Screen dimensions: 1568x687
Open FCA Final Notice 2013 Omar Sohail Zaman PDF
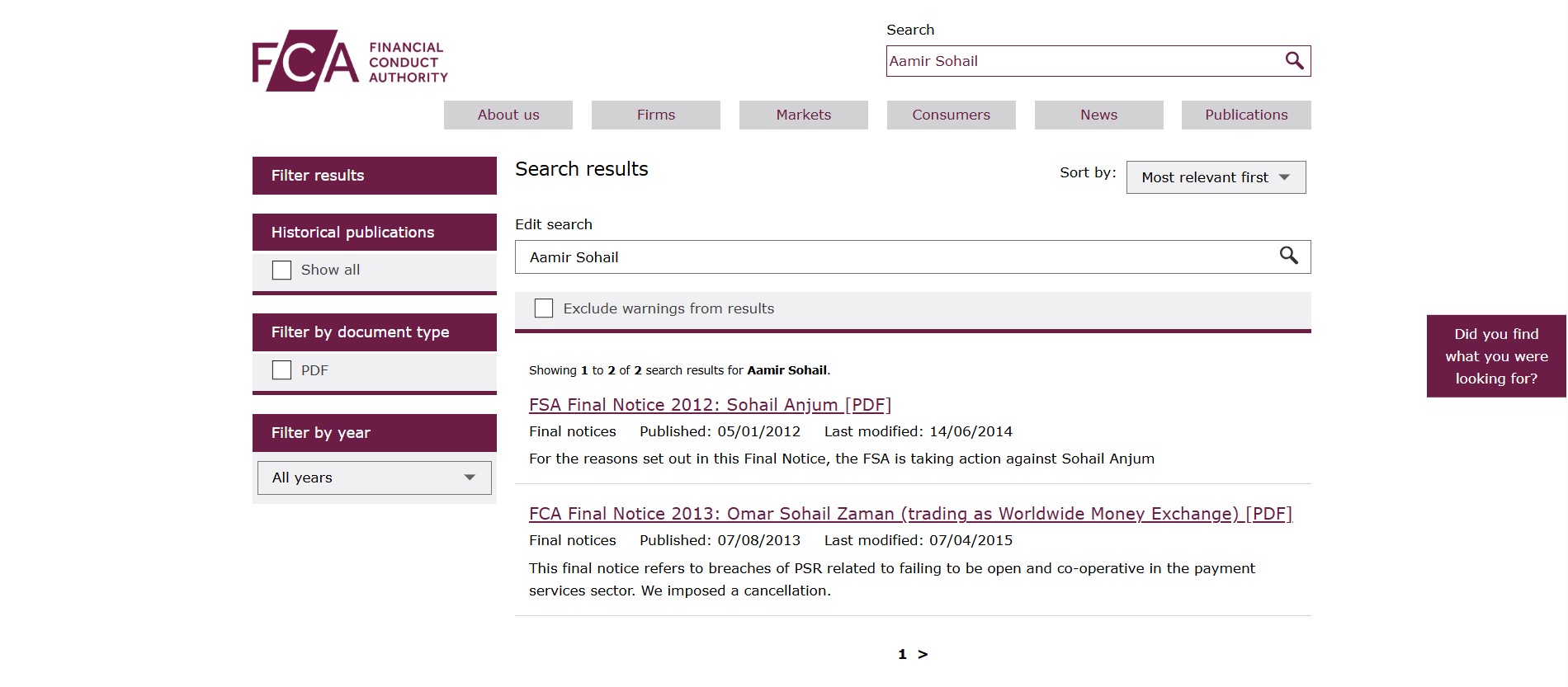[x=910, y=514]
